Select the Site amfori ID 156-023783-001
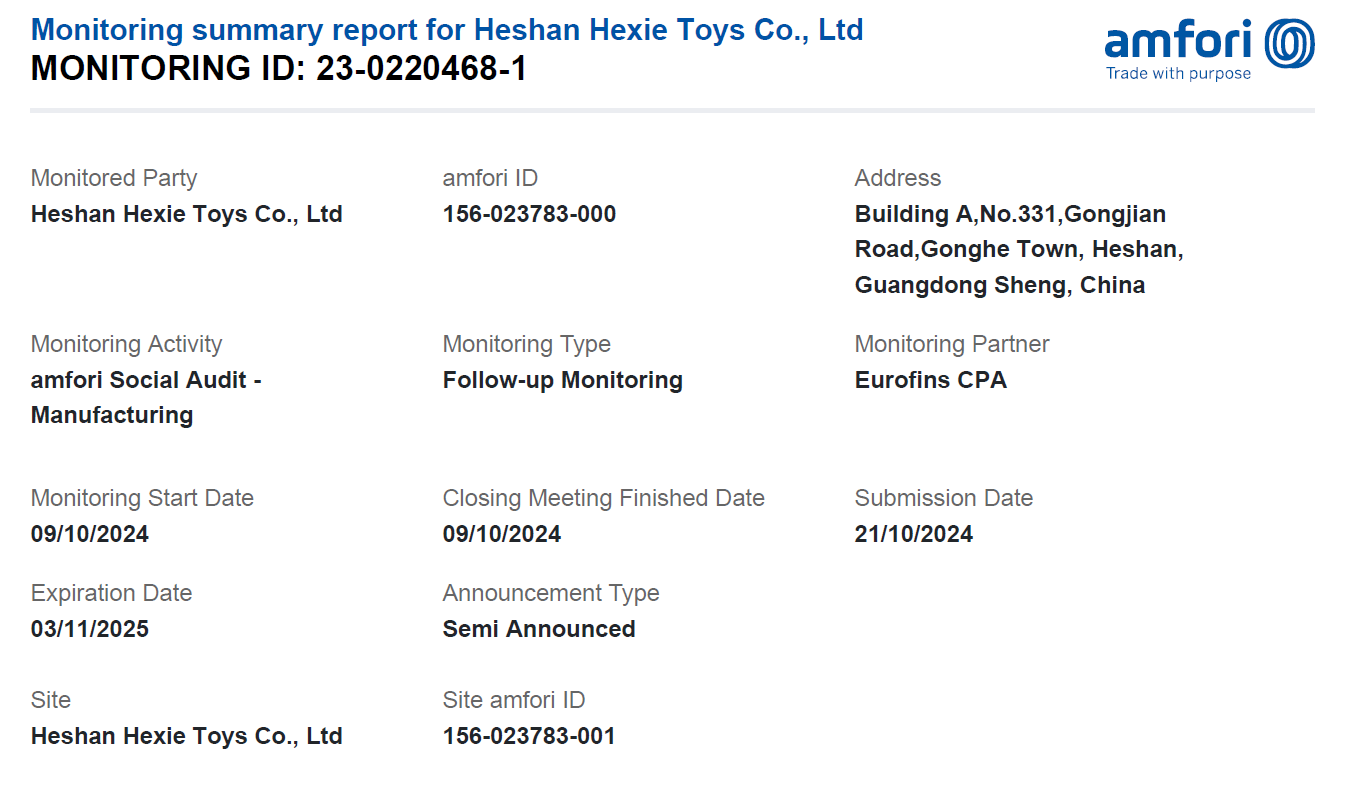Image resolution: width=1348 pixels, height=808 pixels. click(x=529, y=736)
